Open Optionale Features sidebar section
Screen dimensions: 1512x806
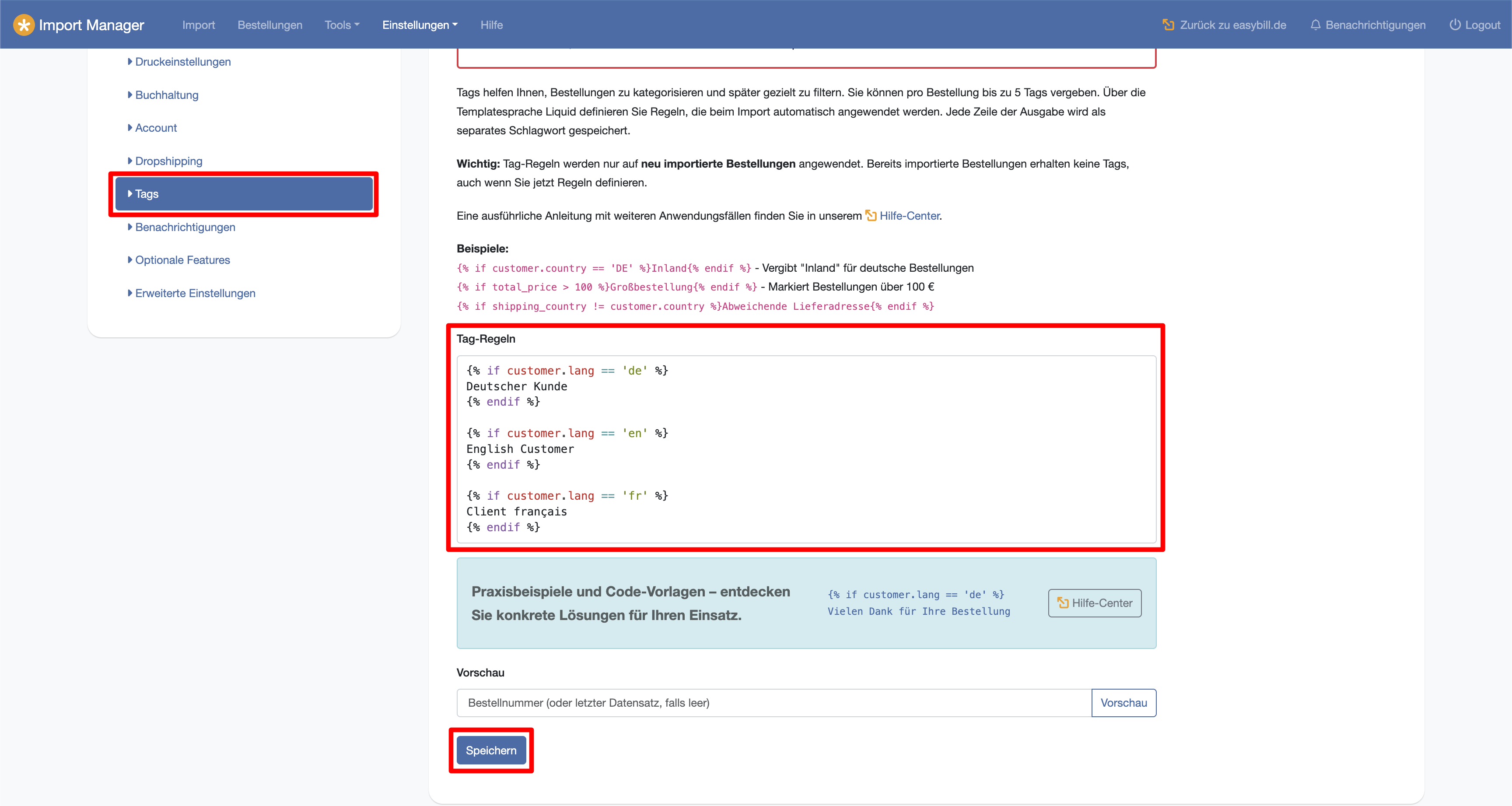[182, 259]
